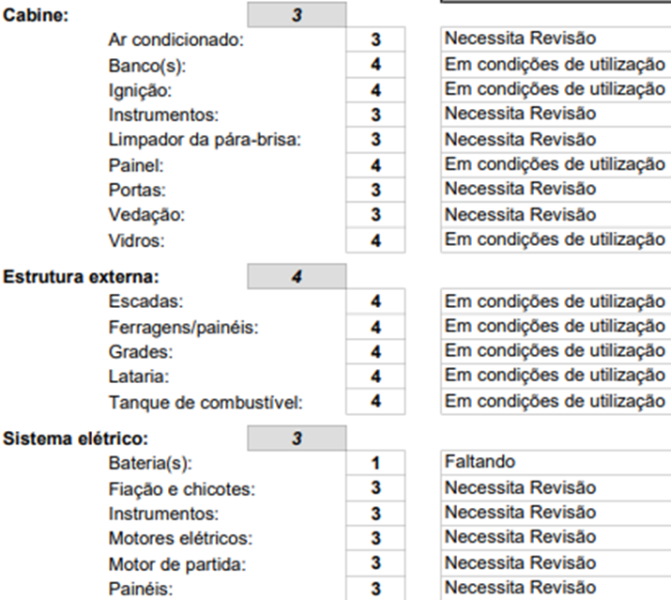This screenshot has height=600, width=671.
Task: Click the Bateria(s) rating cell
Action: (375, 464)
